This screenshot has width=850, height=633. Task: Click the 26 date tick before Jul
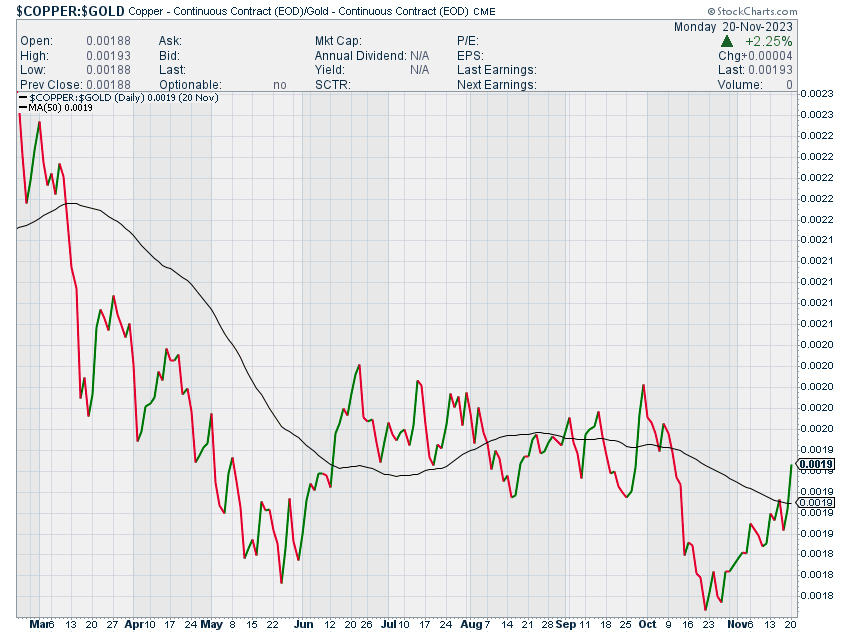coord(366,624)
